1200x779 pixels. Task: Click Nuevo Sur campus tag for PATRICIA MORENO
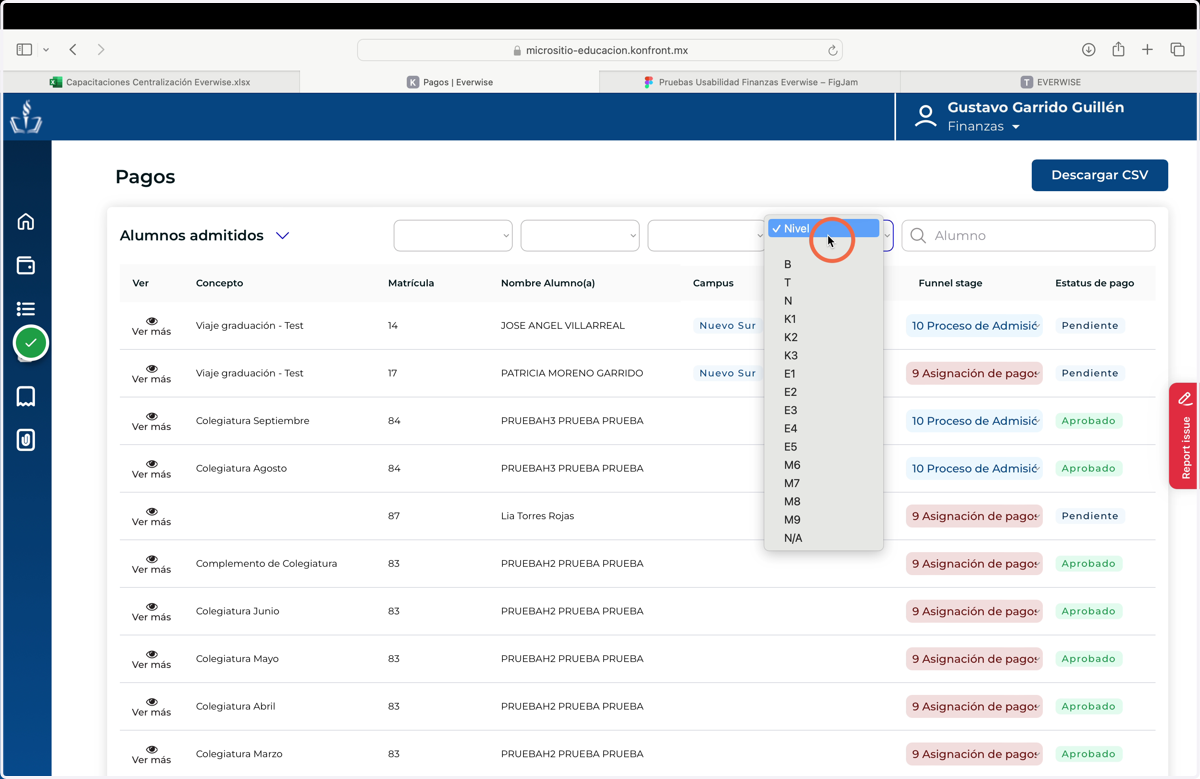(727, 373)
